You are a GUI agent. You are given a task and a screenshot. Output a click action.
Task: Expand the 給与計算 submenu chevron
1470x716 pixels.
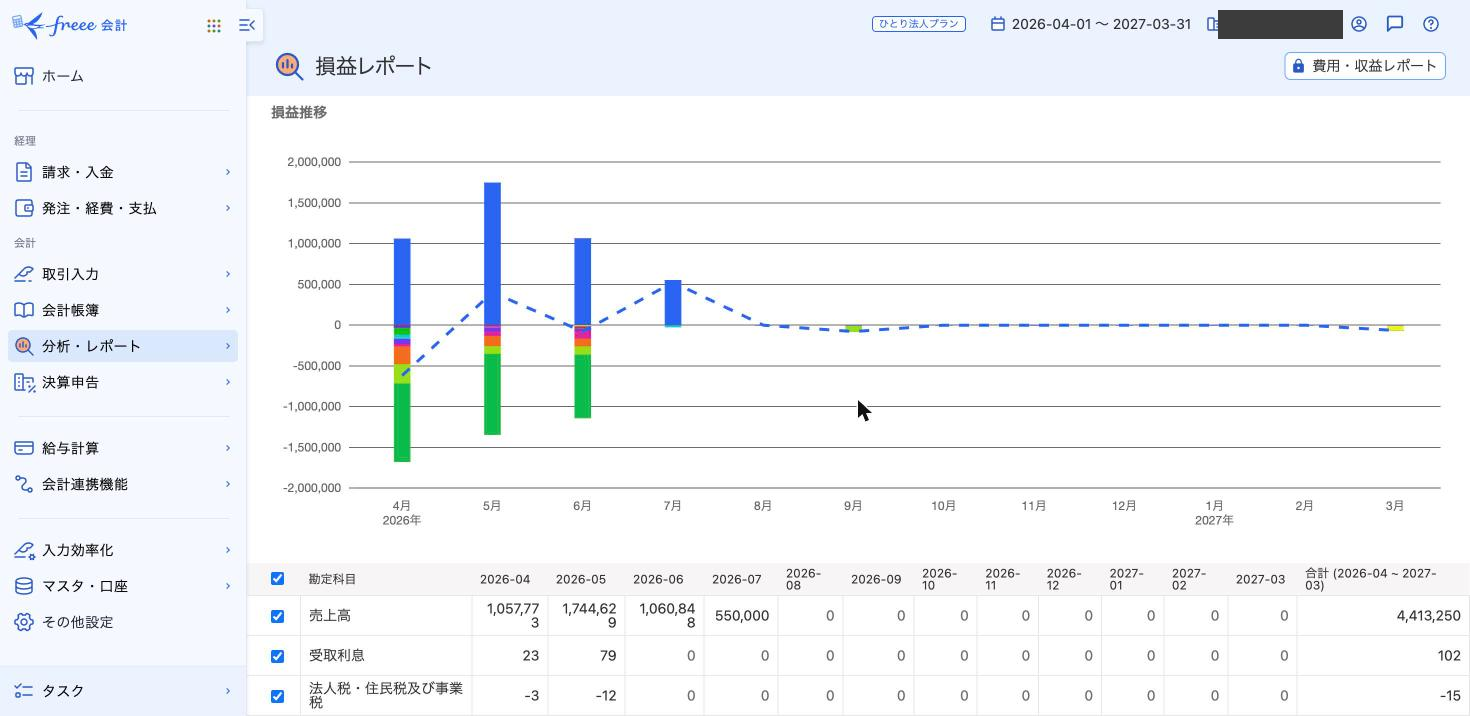tap(227, 448)
